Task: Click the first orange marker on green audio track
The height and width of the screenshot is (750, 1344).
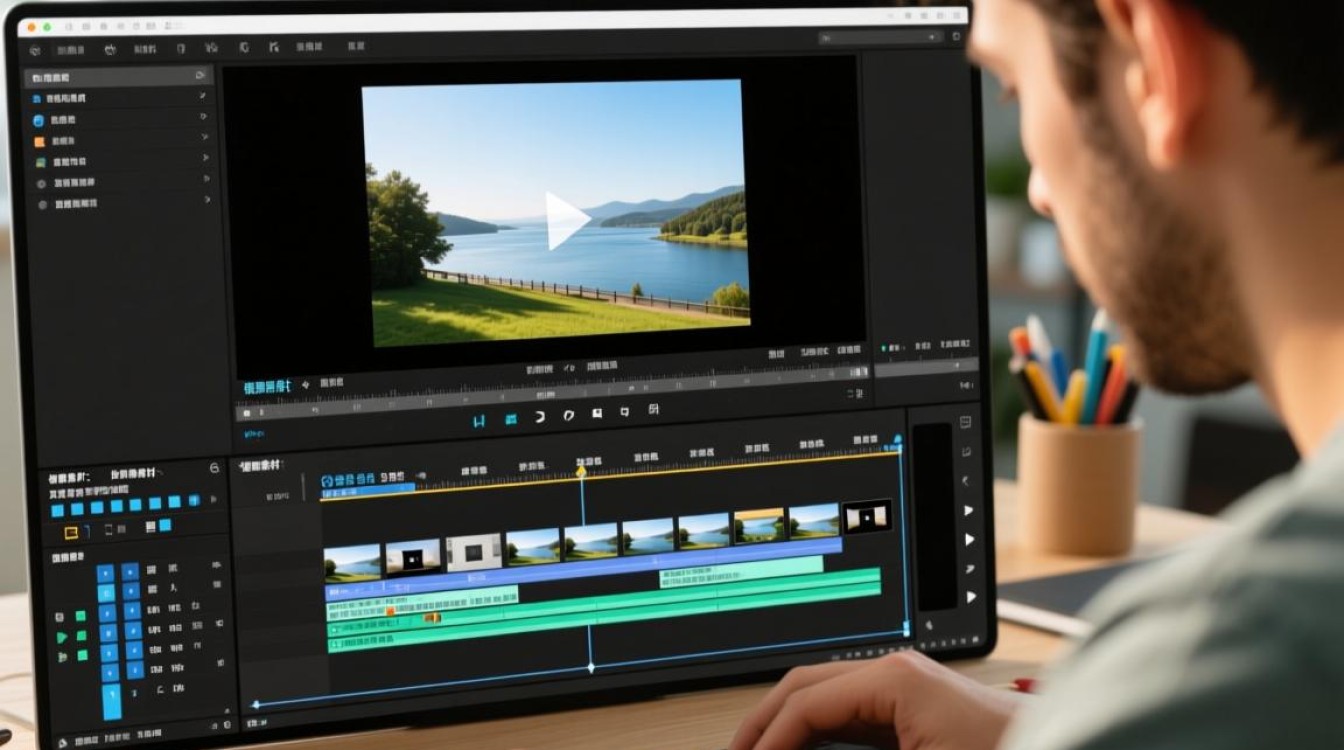Action: [390, 611]
